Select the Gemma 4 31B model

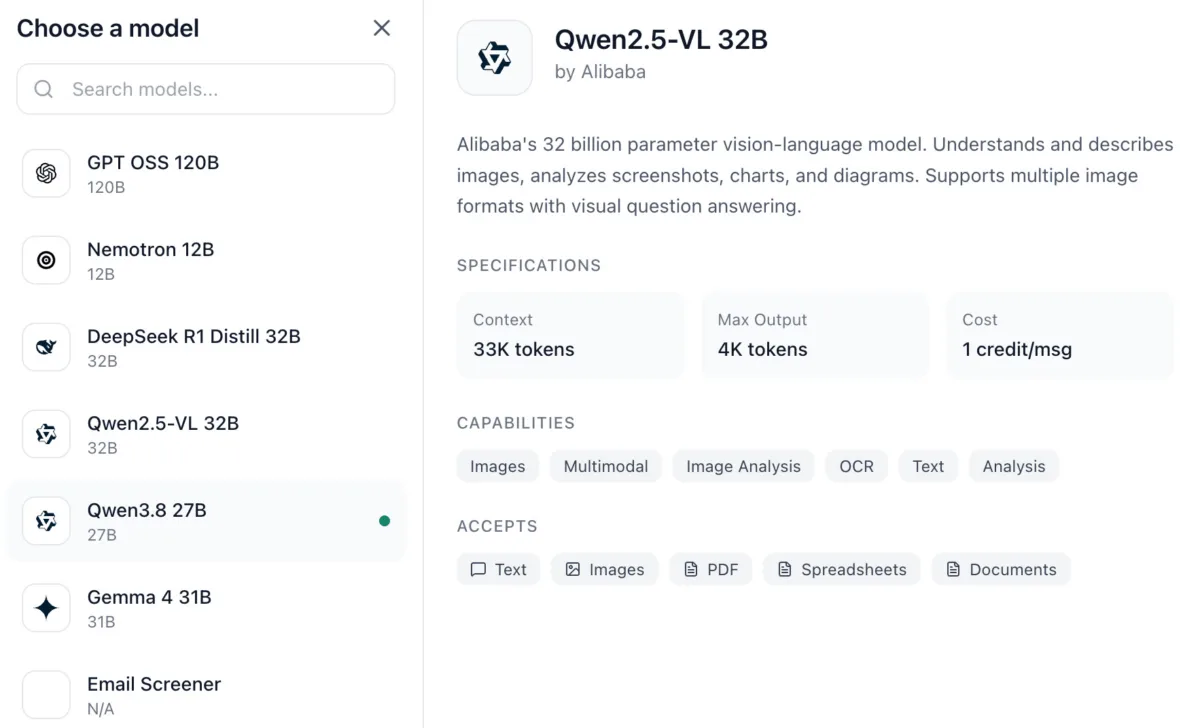206,608
